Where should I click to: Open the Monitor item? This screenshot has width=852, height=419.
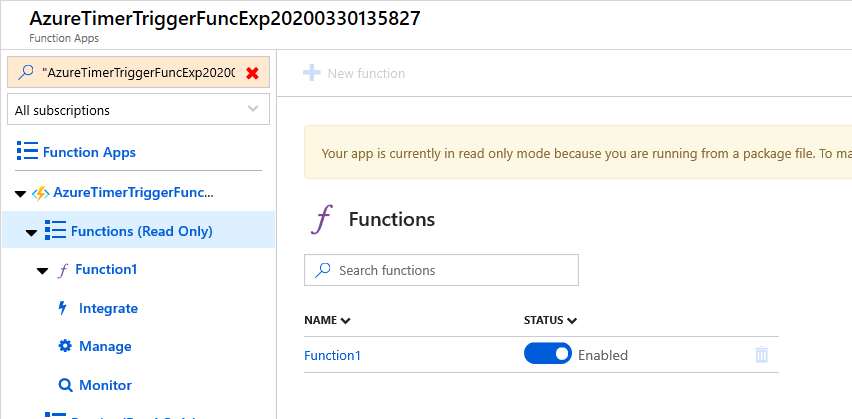click(105, 385)
